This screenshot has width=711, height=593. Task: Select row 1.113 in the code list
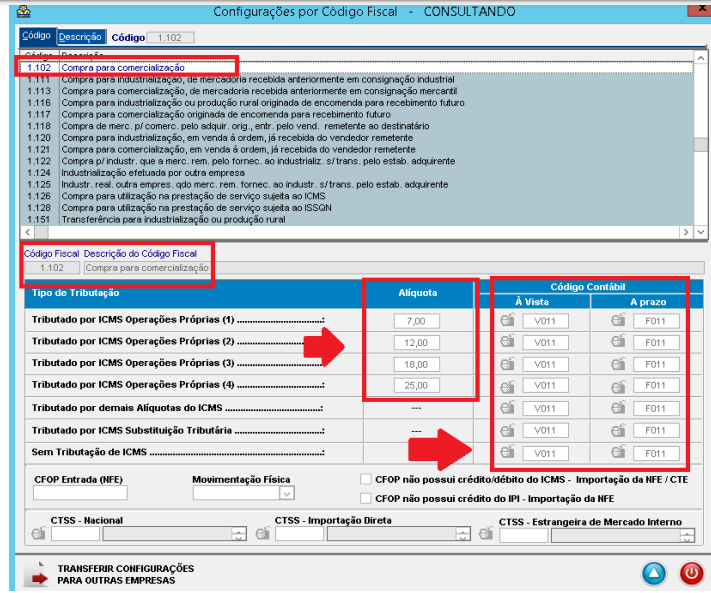356,91
